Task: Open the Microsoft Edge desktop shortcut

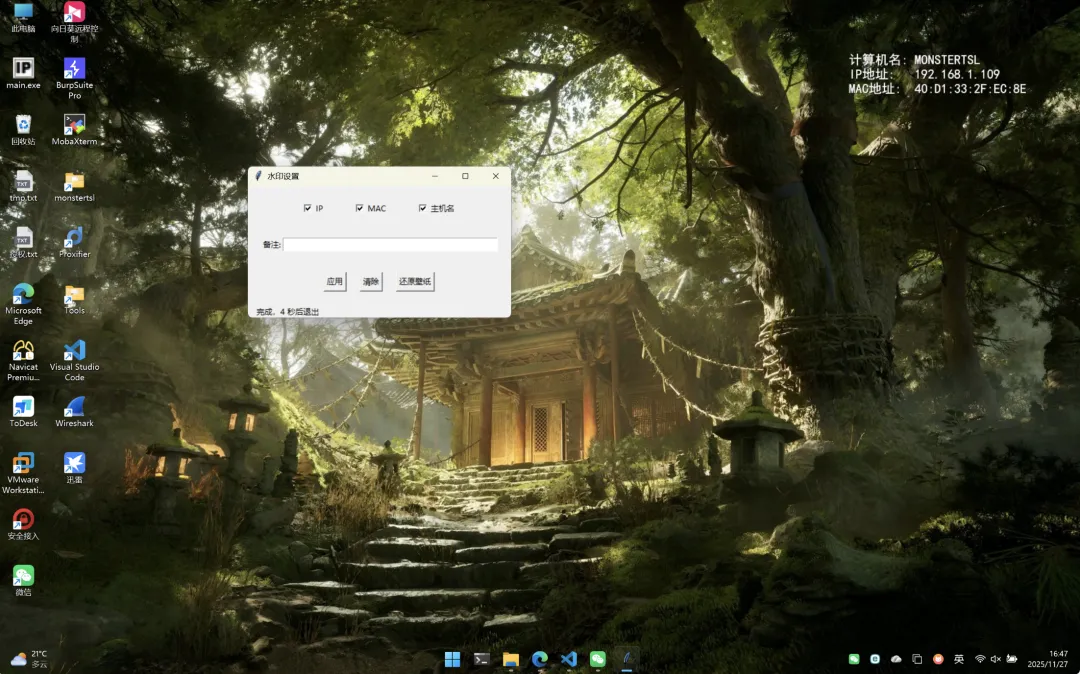Action: pos(23,304)
